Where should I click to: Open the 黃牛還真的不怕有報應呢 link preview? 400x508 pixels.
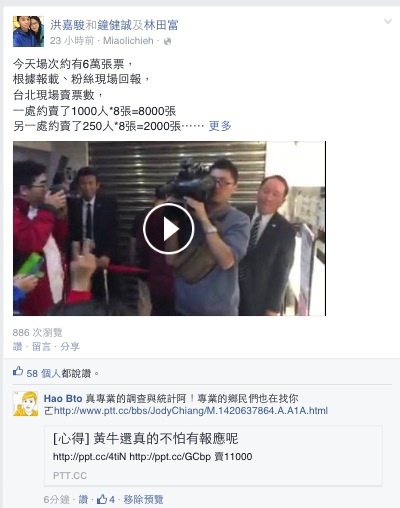pyautogui.click(x=213, y=455)
